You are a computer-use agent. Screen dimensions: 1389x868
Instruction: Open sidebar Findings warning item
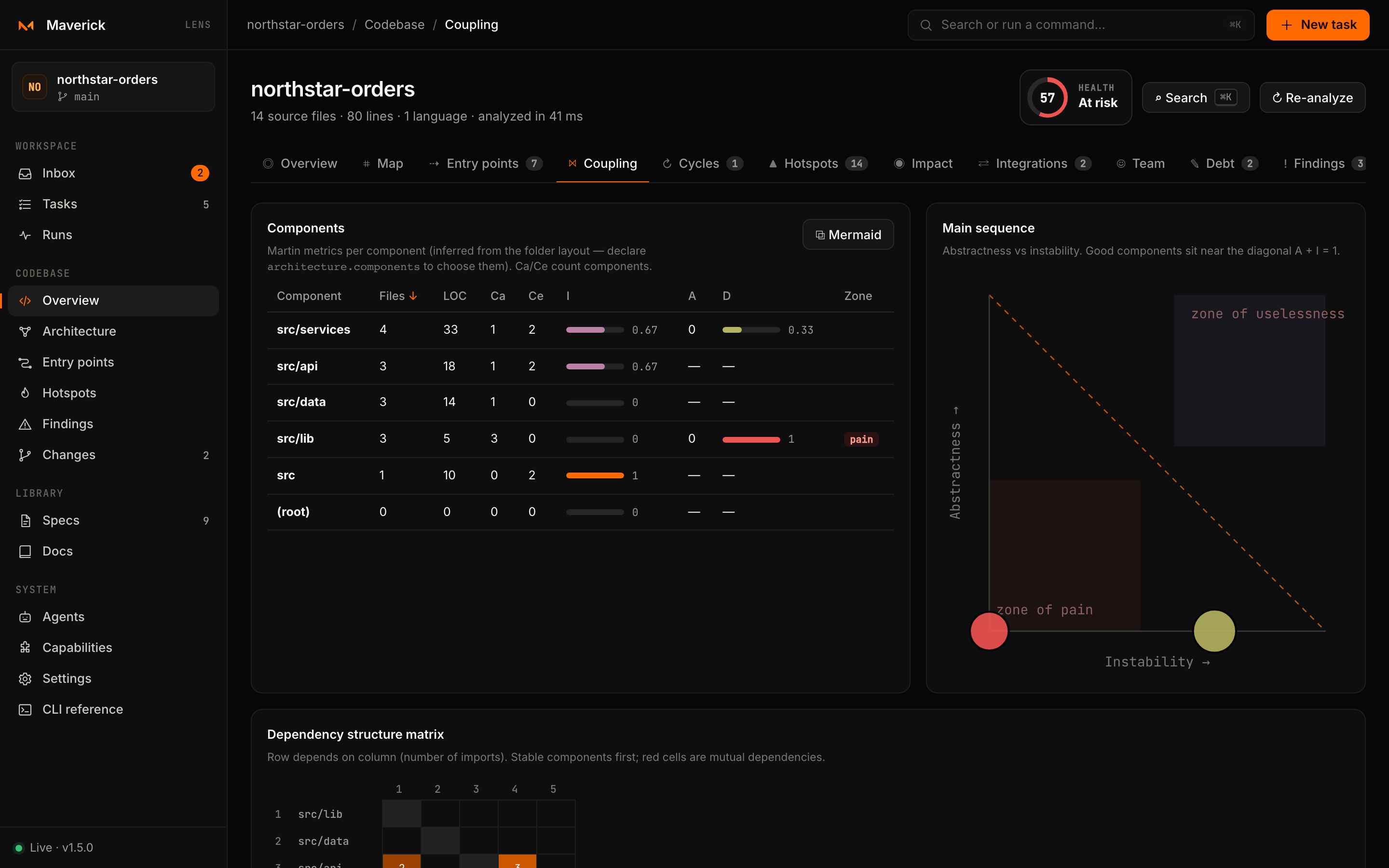coord(113,424)
